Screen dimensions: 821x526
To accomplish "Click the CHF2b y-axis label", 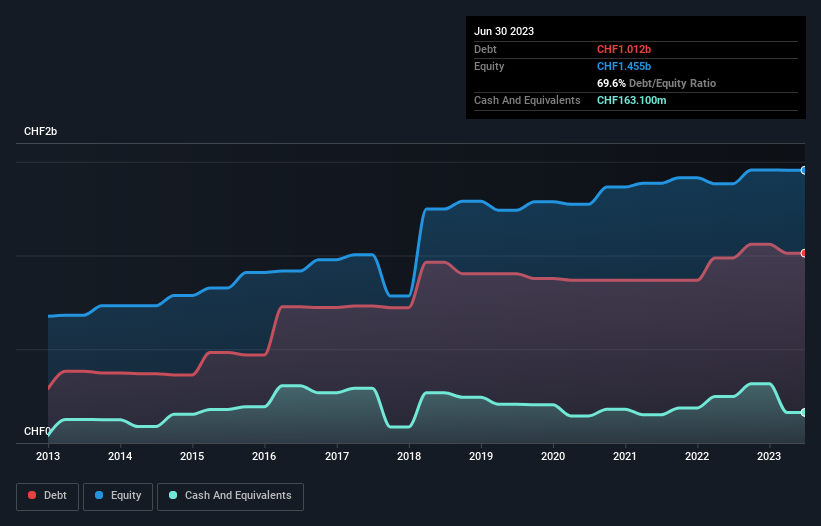I will (41, 132).
